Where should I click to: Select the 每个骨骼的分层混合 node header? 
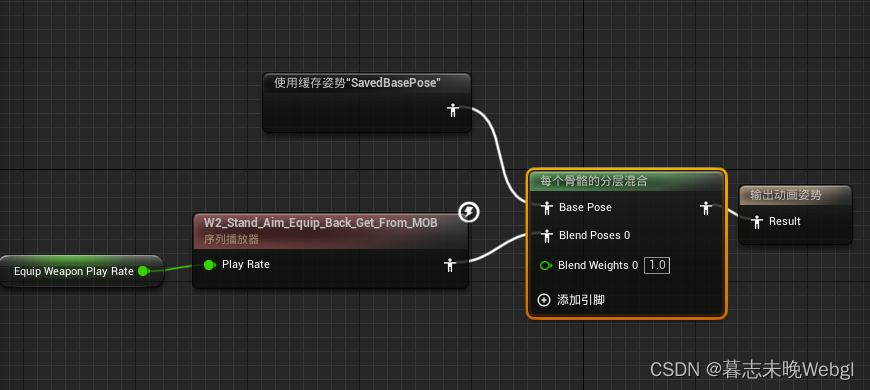pyautogui.click(x=626, y=181)
